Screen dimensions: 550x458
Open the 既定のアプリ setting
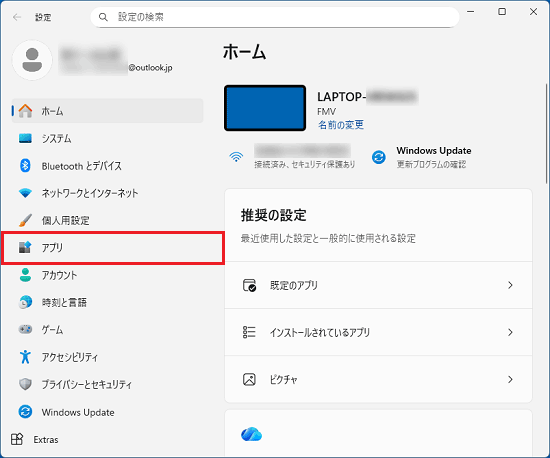click(x=378, y=285)
